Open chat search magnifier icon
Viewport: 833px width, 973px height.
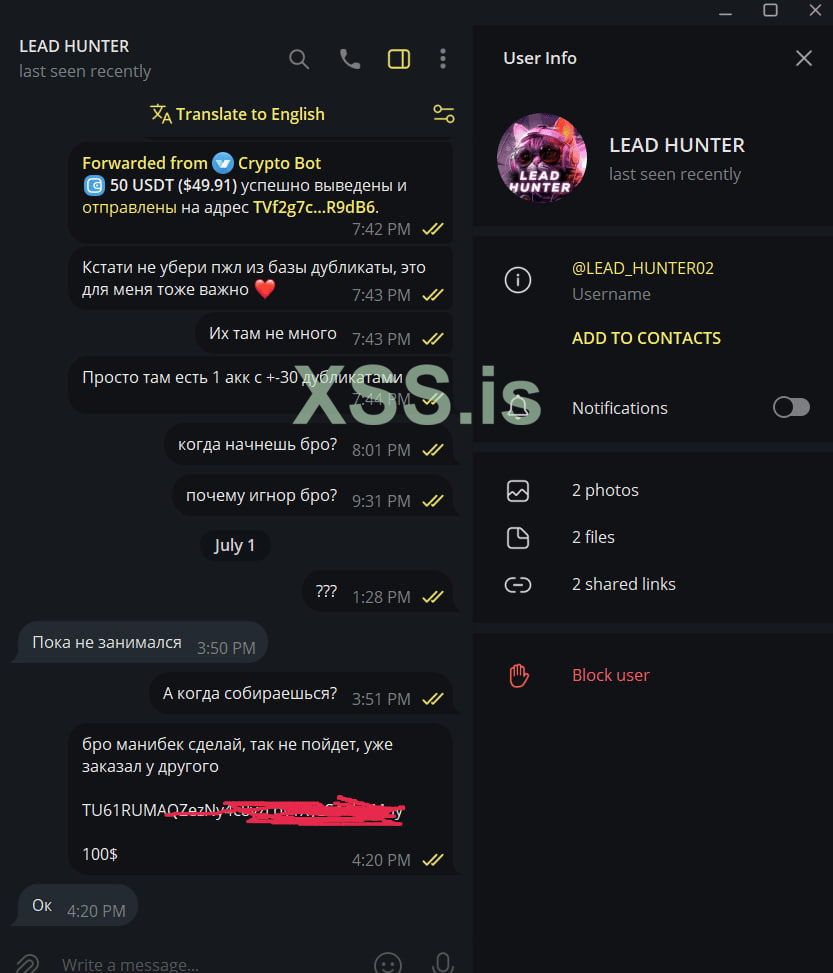tap(299, 59)
